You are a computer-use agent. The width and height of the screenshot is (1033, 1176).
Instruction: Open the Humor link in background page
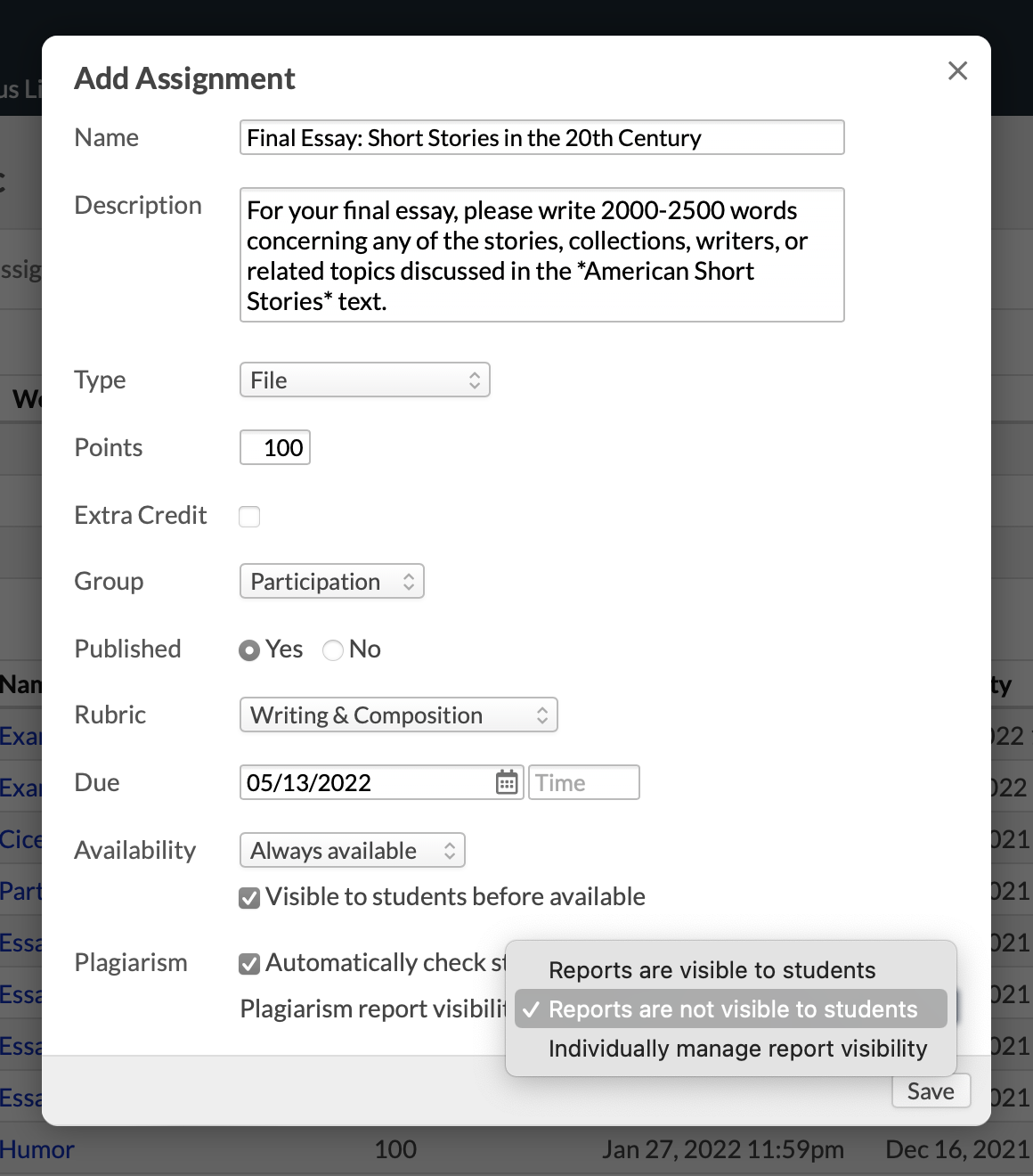coord(37,1149)
